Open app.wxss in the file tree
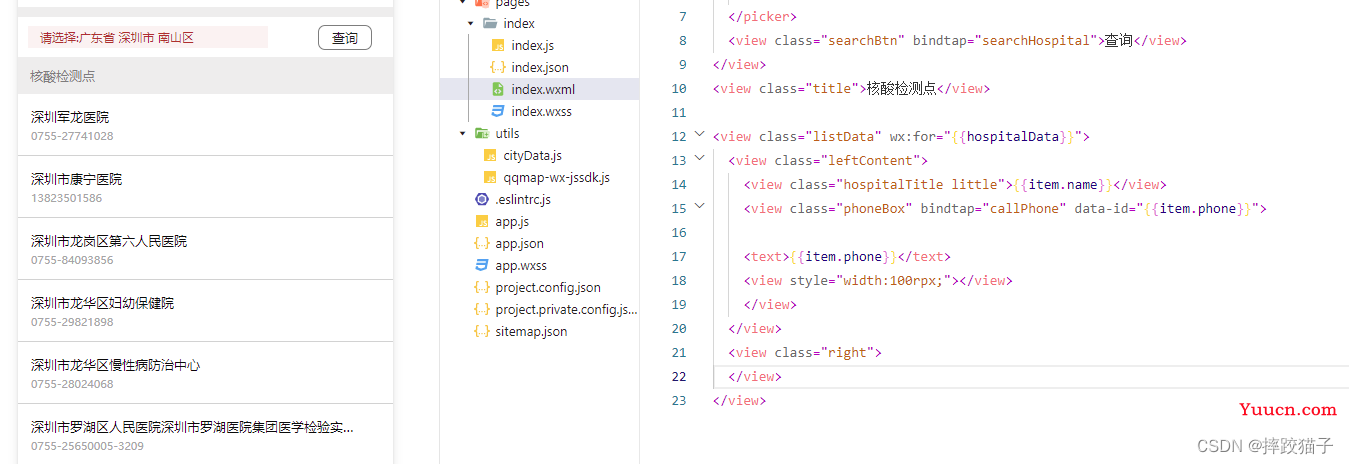This screenshot has width=1349, height=464. pyautogui.click(x=521, y=265)
